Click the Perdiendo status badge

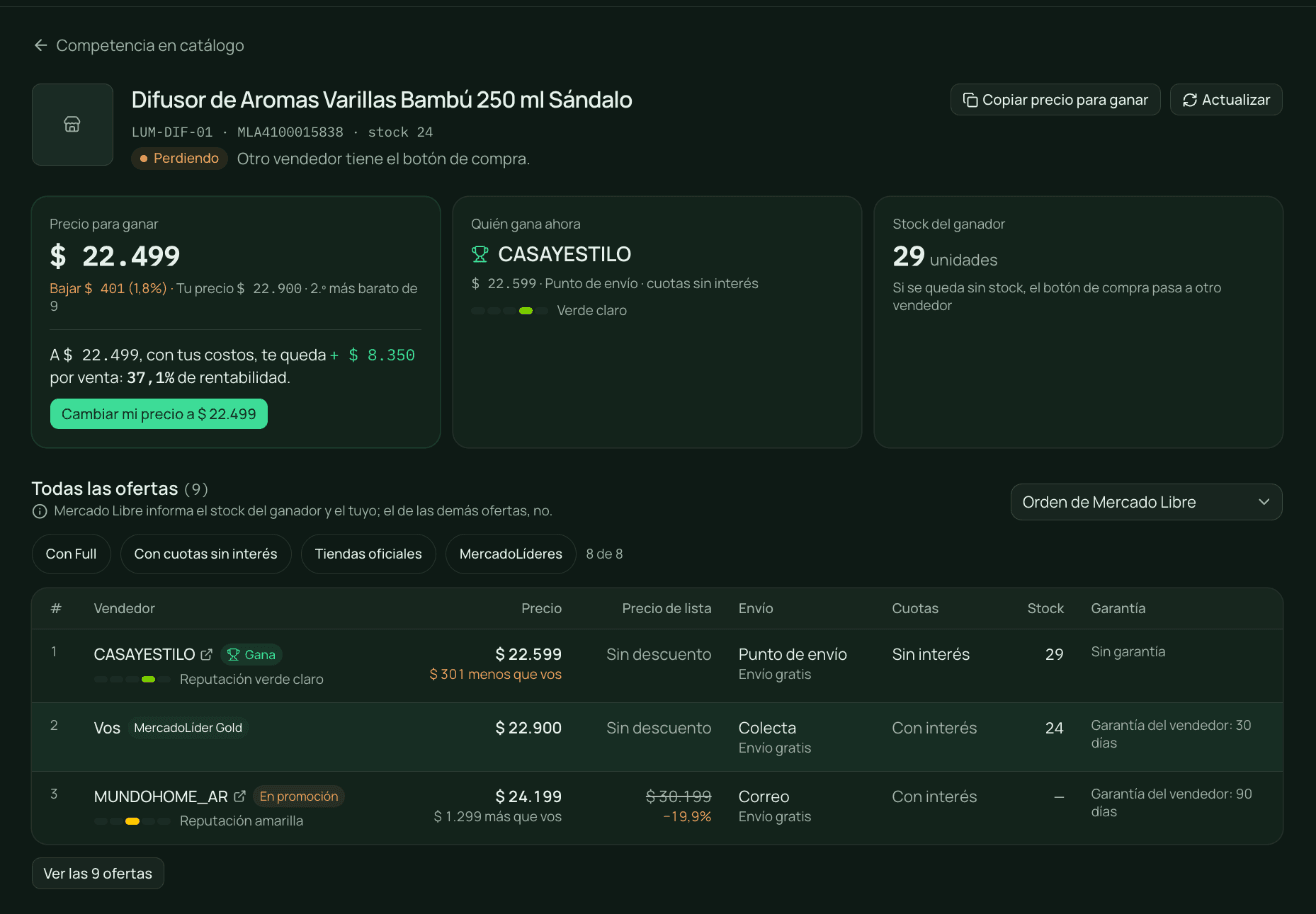tap(180, 159)
